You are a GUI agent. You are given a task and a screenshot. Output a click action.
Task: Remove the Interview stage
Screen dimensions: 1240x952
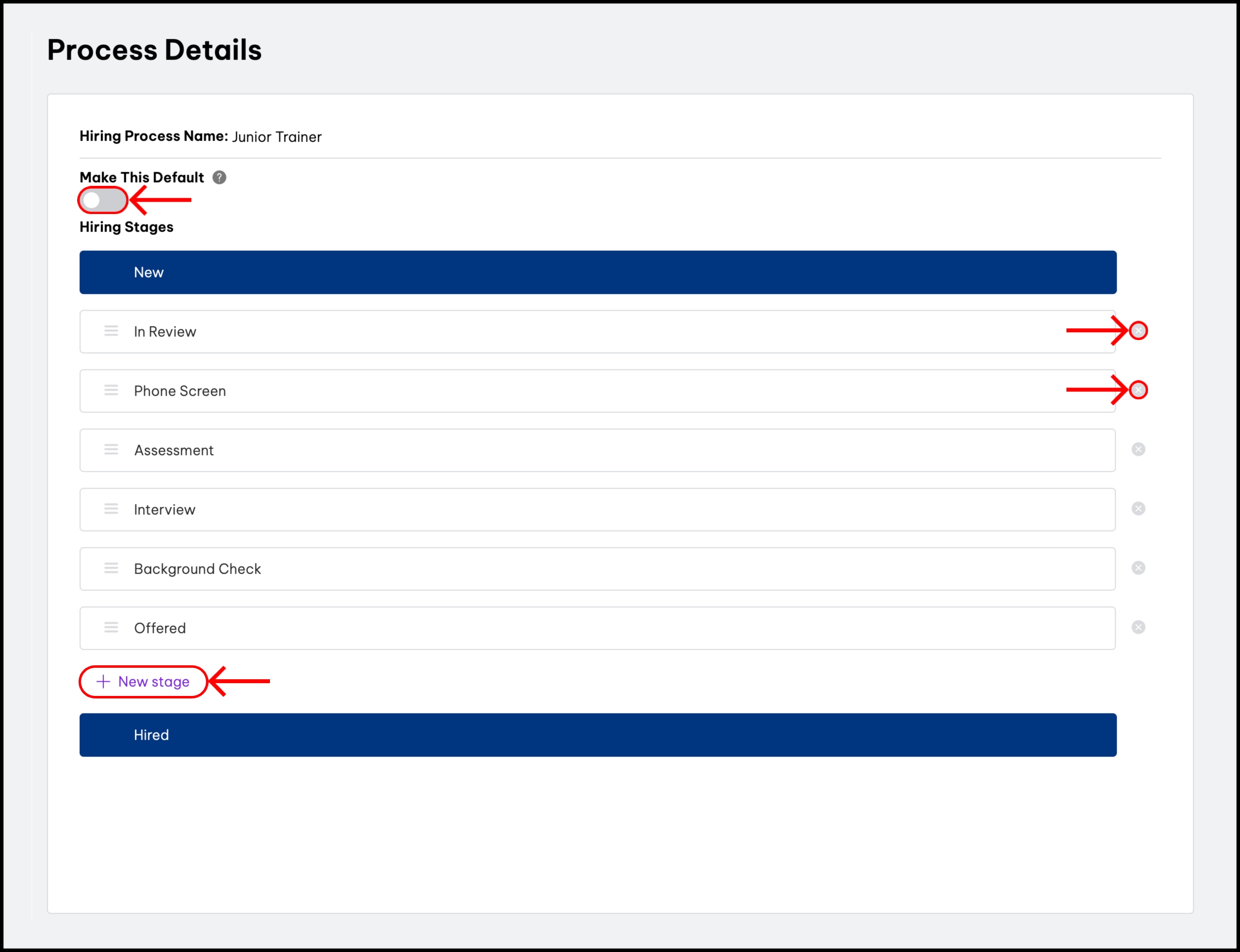(x=1138, y=509)
